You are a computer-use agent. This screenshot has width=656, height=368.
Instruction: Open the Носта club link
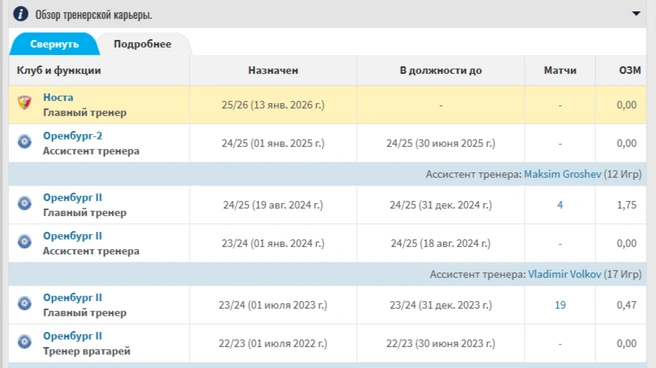[58, 97]
